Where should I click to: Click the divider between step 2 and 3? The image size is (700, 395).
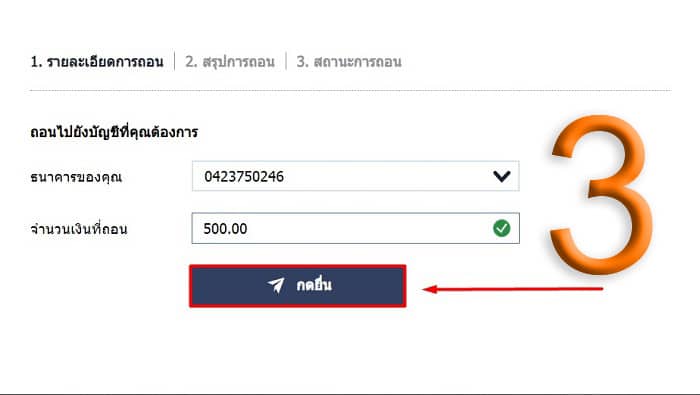point(286,61)
